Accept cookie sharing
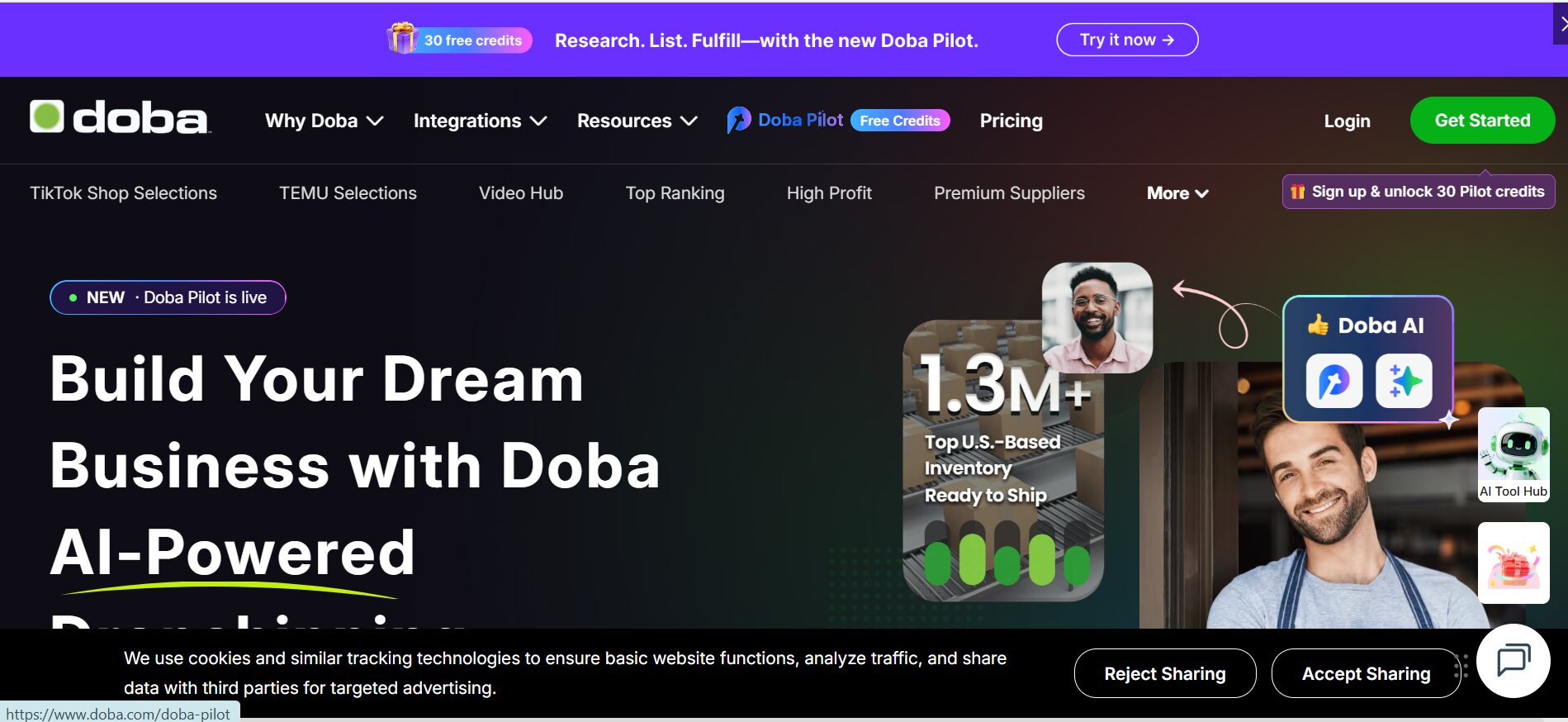Image resolution: width=1568 pixels, height=722 pixels. click(1366, 673)
